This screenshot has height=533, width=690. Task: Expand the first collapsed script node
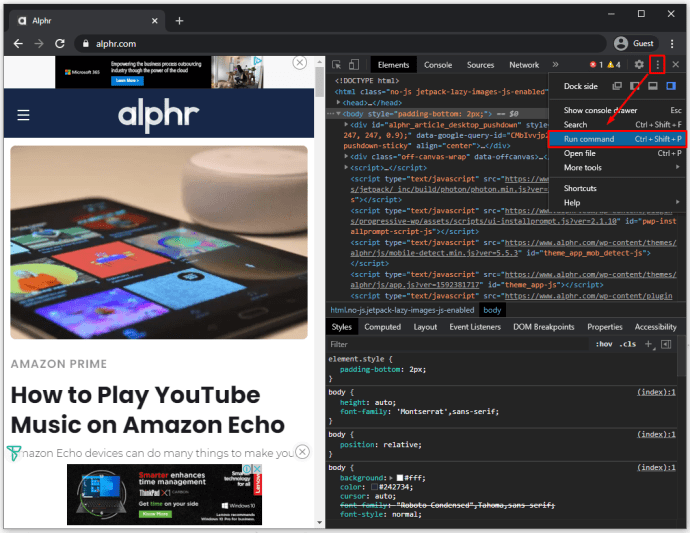tap(346, 167)
